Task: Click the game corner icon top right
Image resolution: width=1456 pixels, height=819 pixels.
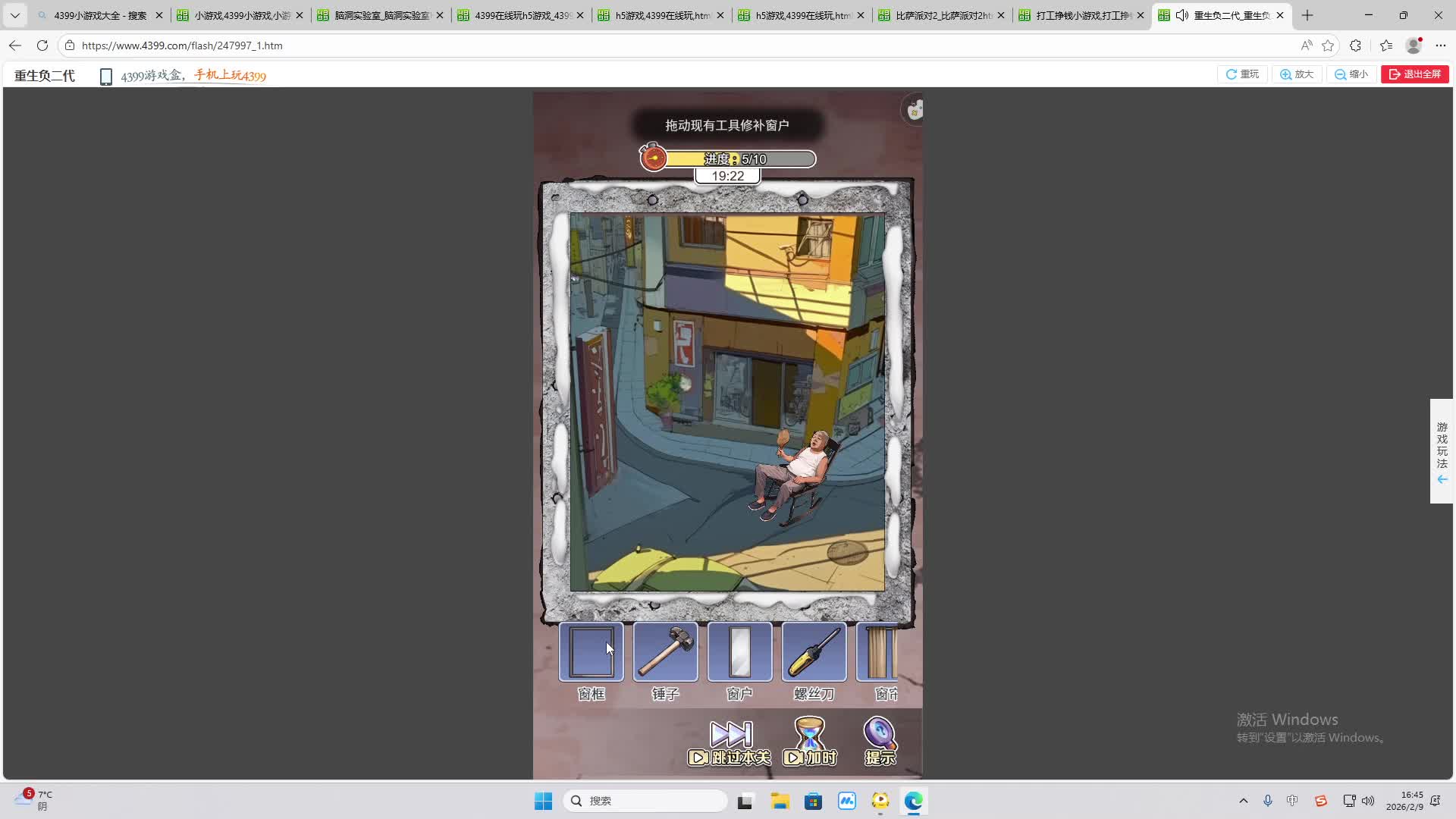Action: (915, 111)
